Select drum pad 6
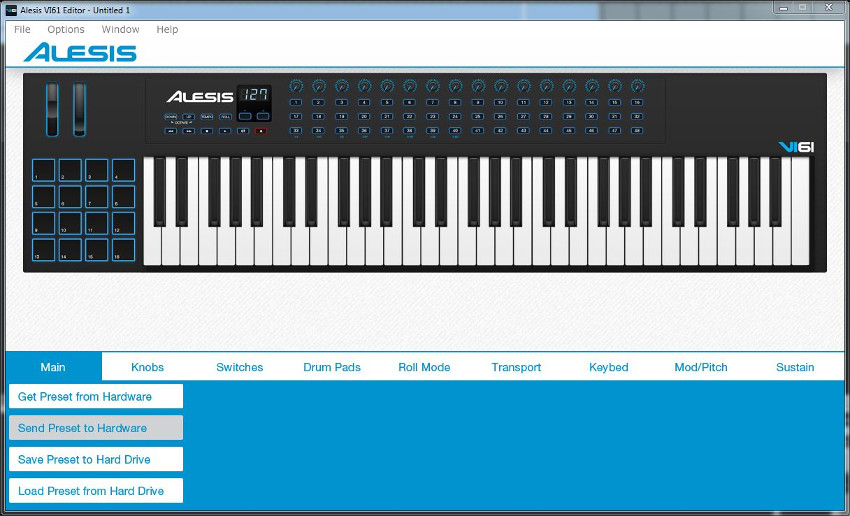The height and width of the screenshot is (516, 850). click(70, 197)
